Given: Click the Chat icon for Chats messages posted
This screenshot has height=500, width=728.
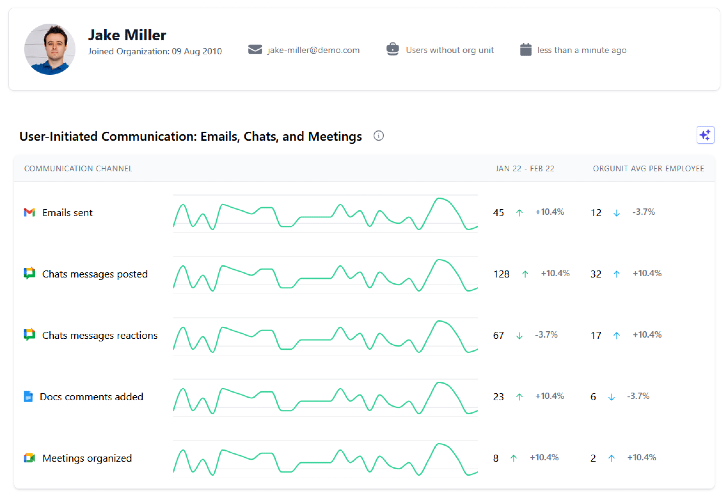Looking at the screenshot, I should pyautogui.click(x=29, y=273).
